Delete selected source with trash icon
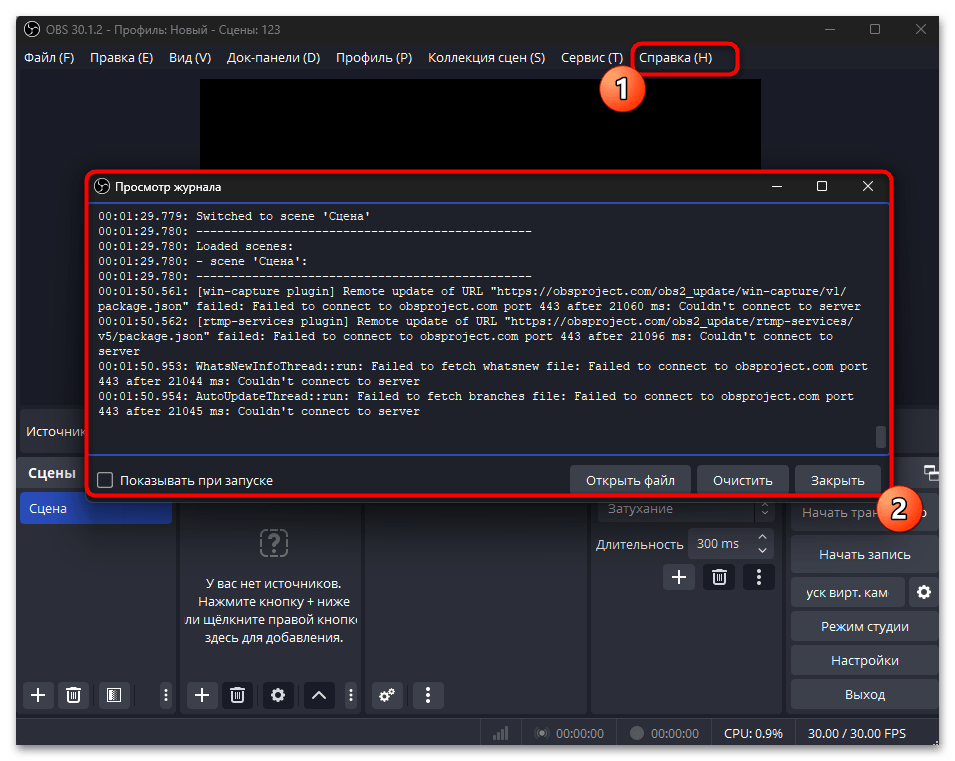Image resolution: width=955 pixels, height=761 pixels. pos(238,695)
